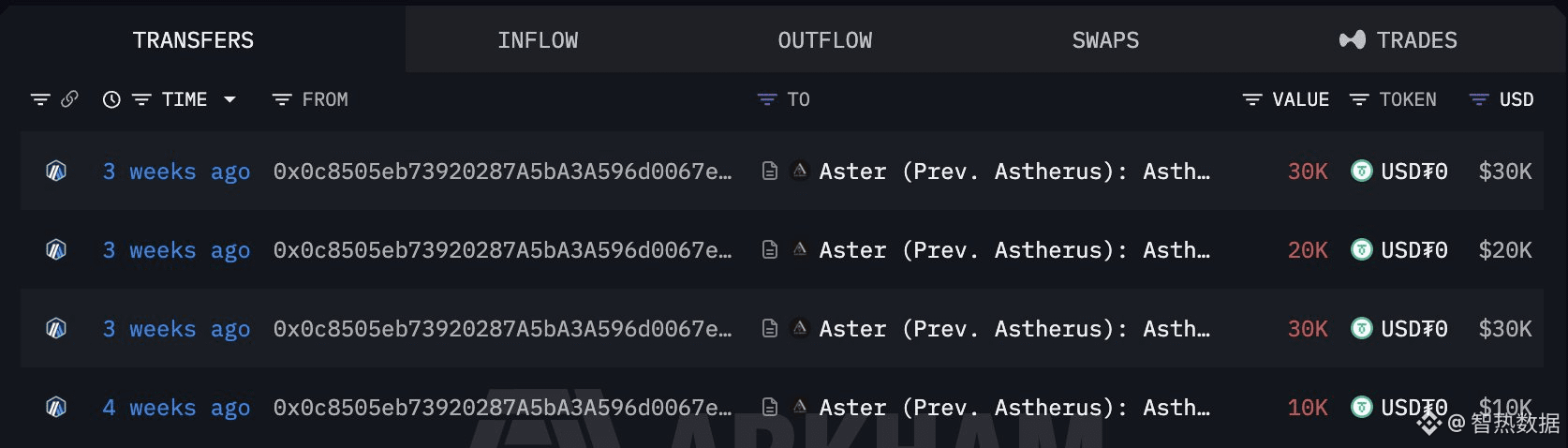
Task: Click contract document icon in second row
Action: (770, 249)
